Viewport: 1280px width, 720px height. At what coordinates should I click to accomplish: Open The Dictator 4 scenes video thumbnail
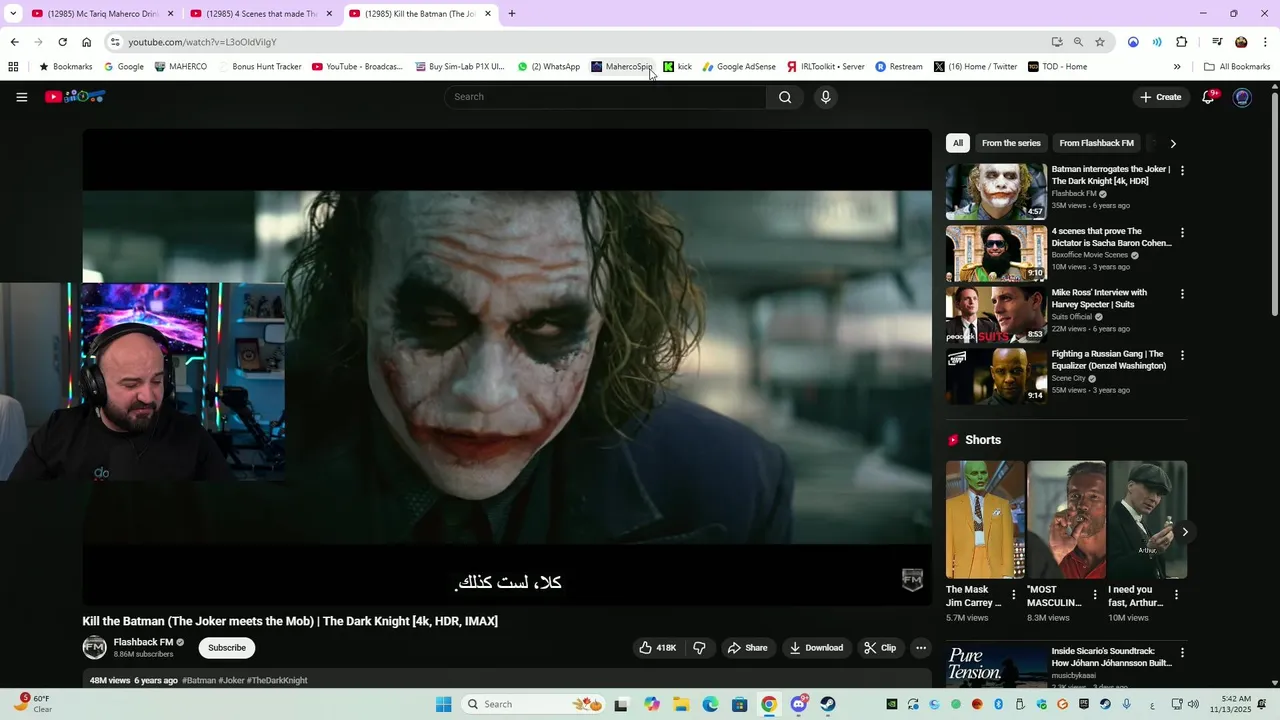click(x=996, y=253)
